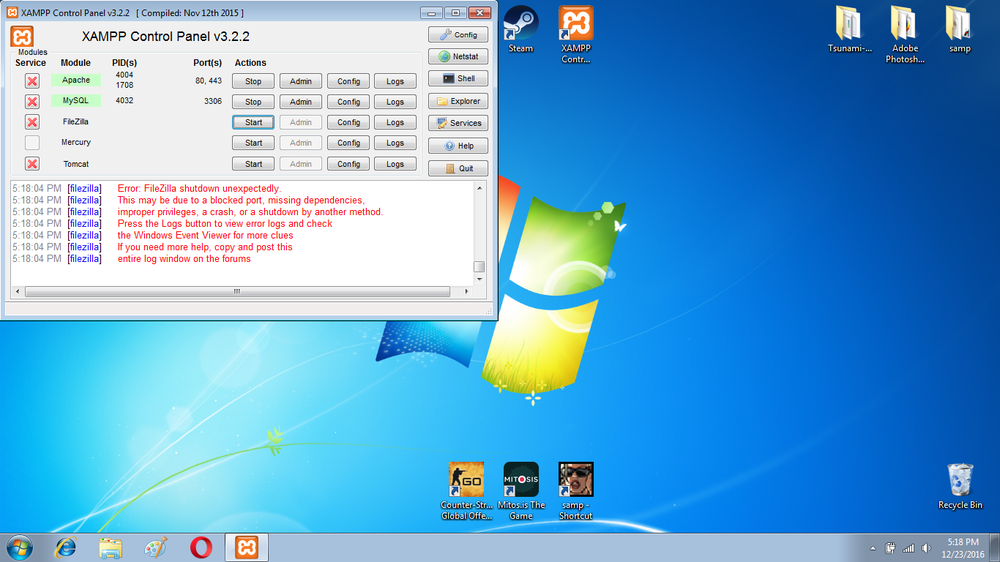Click log horizontal scroll left arrow
Screen dimensions: 1000x562
17,291
